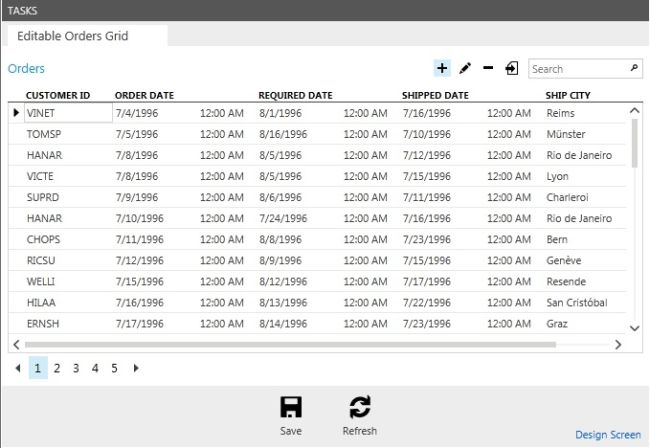Click the horizontal scrollbar right arrow
Screen dimensions: 650x448
tap(618, 344)
